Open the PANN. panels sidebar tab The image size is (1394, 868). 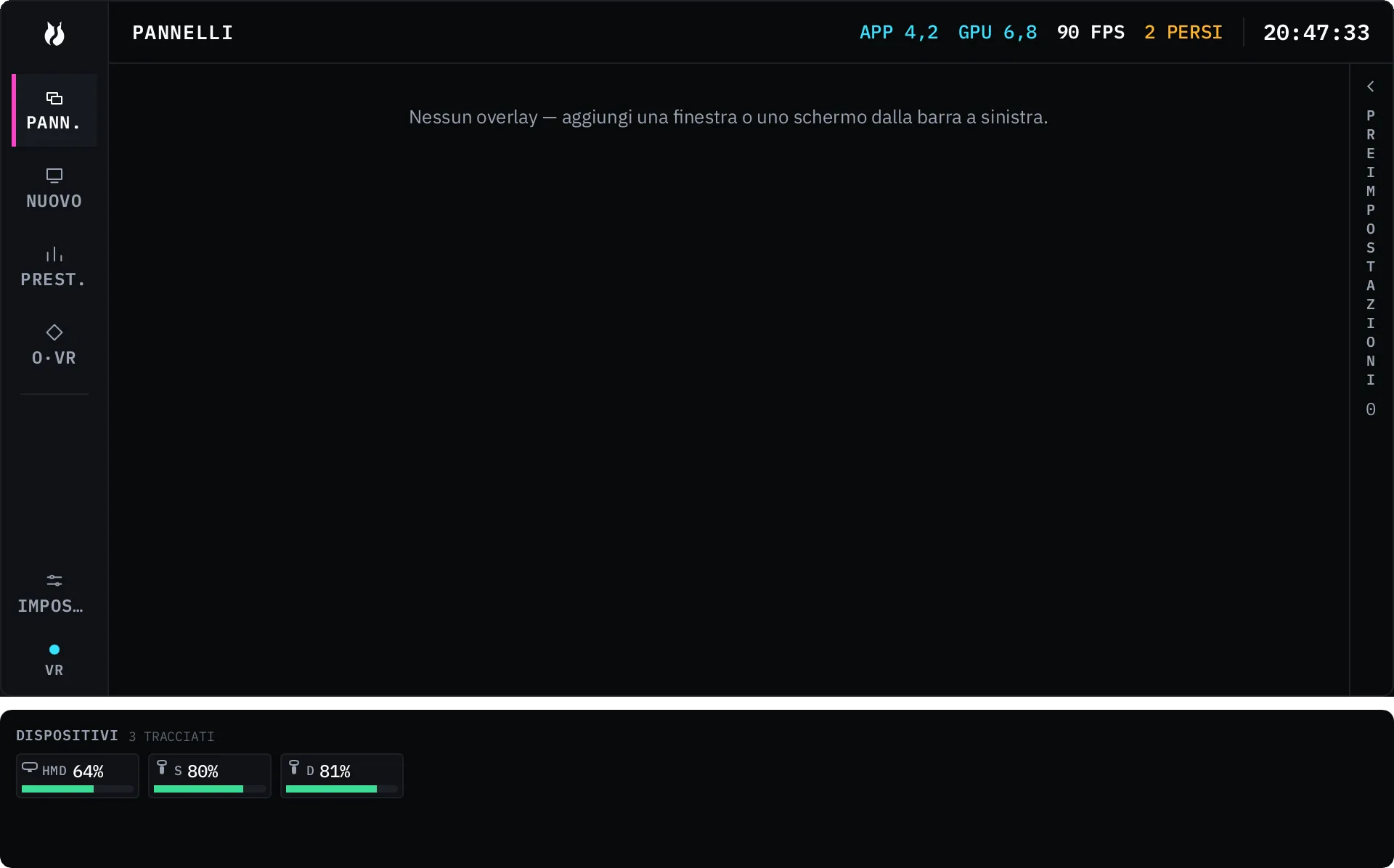tap(54, 110)
